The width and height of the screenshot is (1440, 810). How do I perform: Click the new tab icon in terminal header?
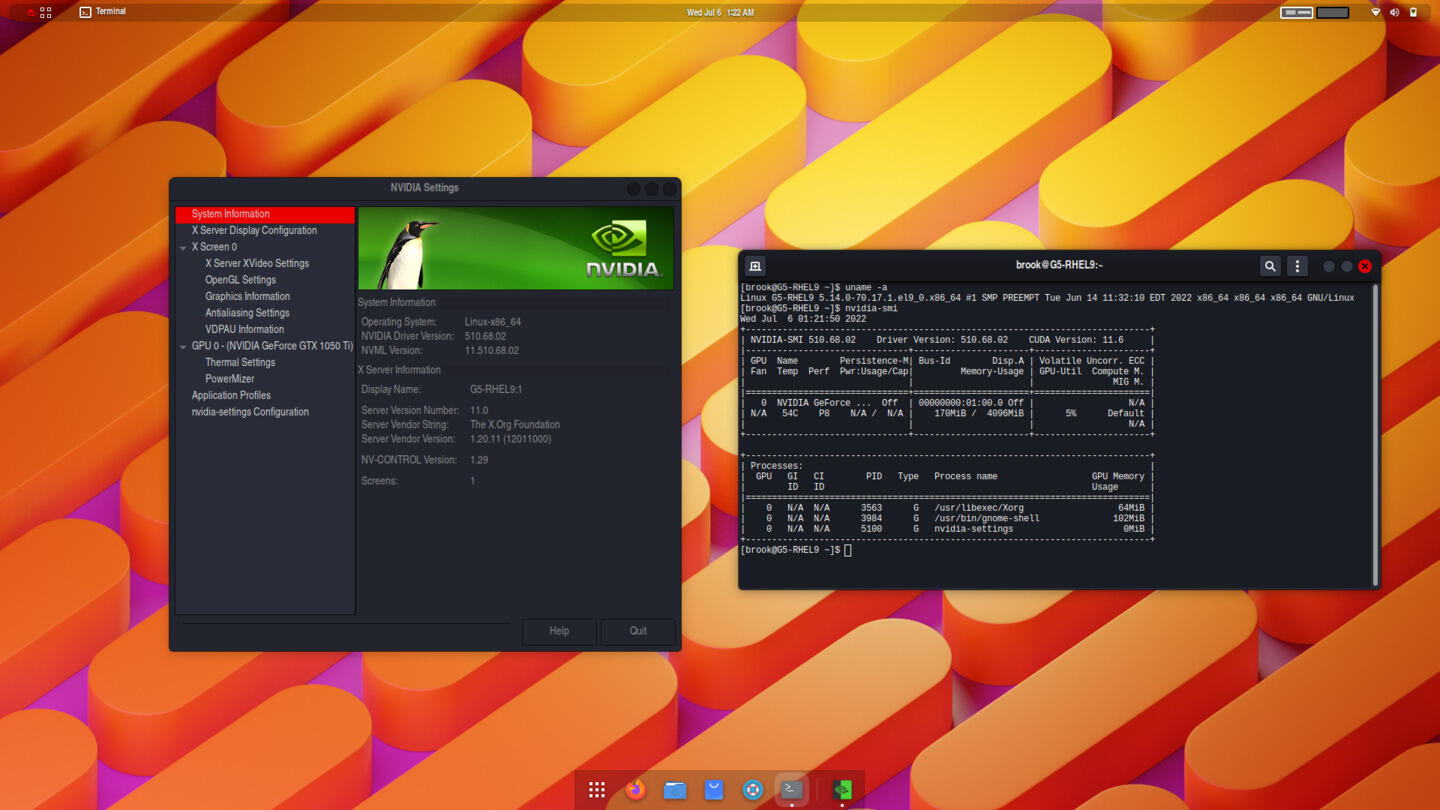(755, 266)
